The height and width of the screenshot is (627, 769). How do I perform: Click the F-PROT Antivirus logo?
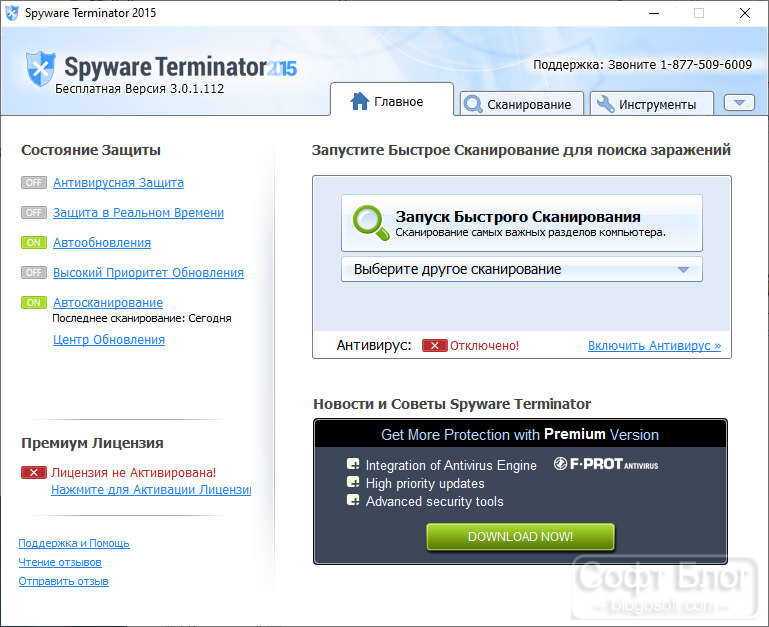click(x=606, y=464)
